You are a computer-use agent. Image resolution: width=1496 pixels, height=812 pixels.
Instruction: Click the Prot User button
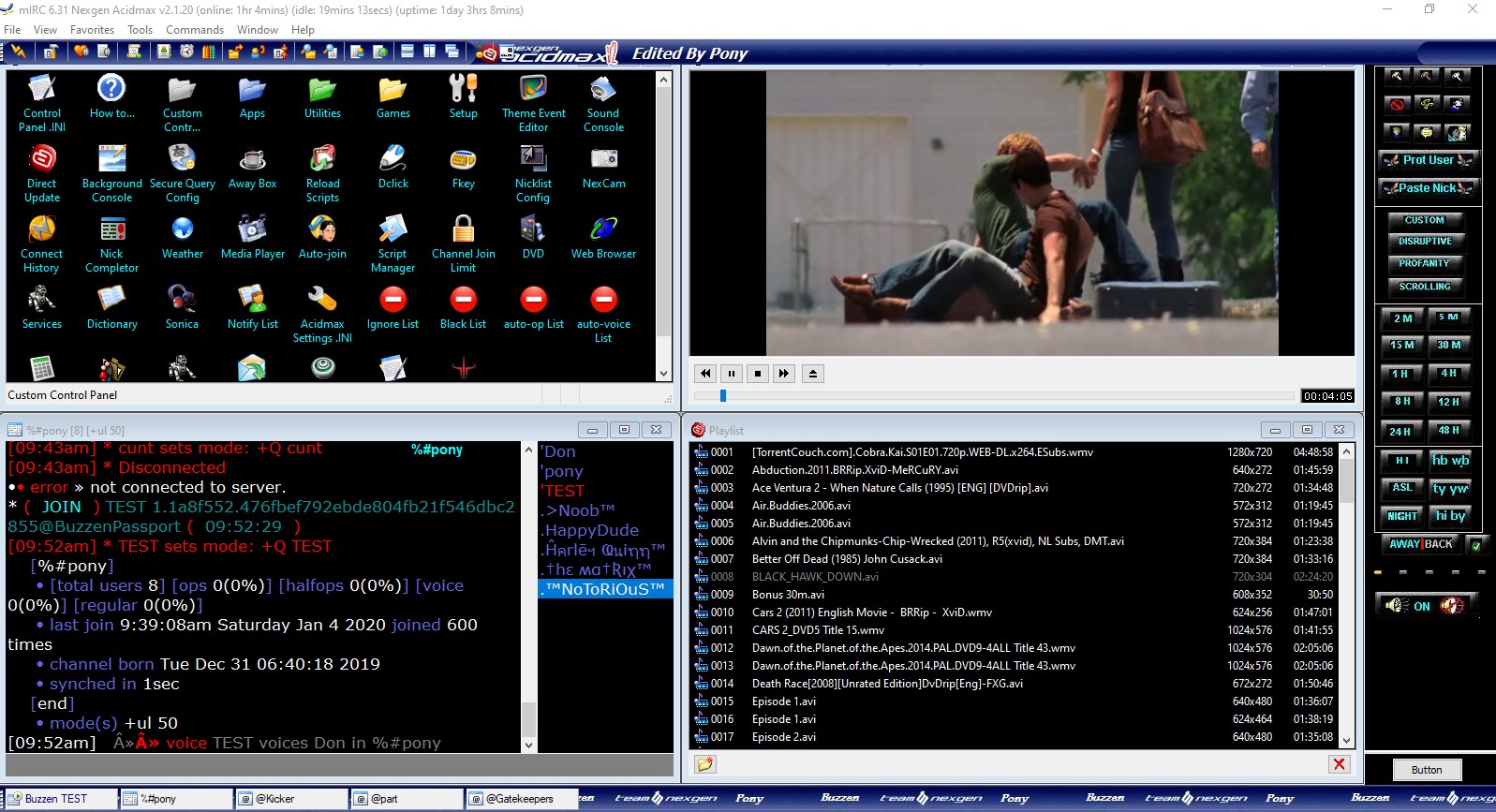pos(1428,160)
